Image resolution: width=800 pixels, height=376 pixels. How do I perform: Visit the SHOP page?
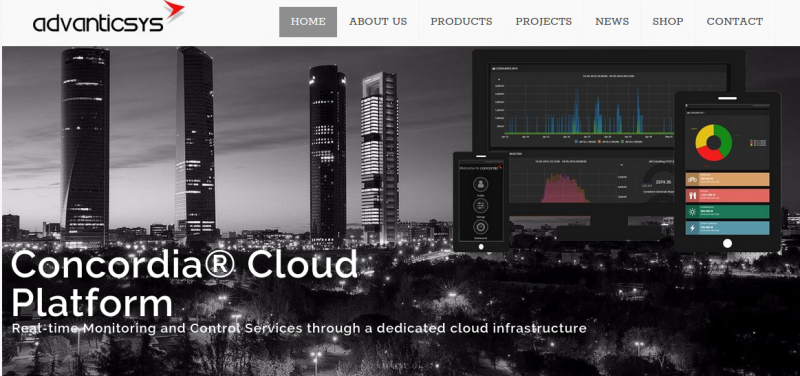click(x=668, y=22)
